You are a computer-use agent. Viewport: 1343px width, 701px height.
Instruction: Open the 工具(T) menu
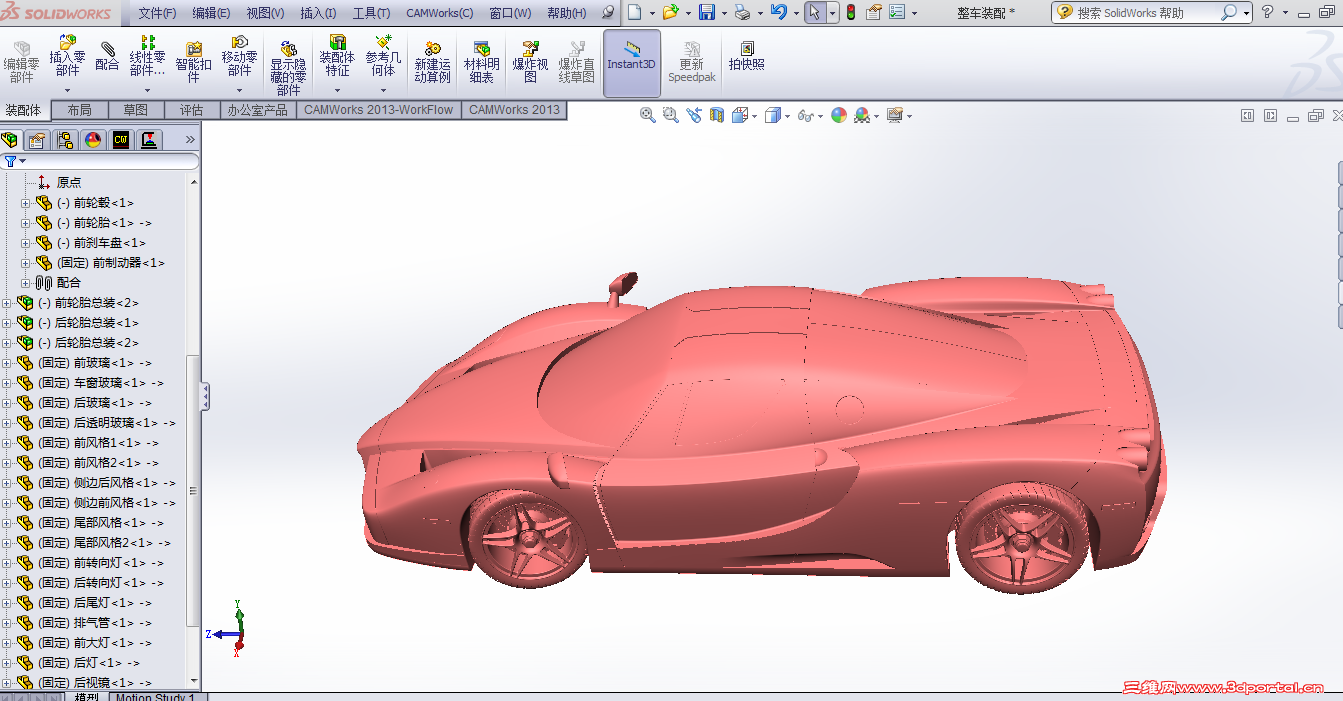(x=371, y=13)
